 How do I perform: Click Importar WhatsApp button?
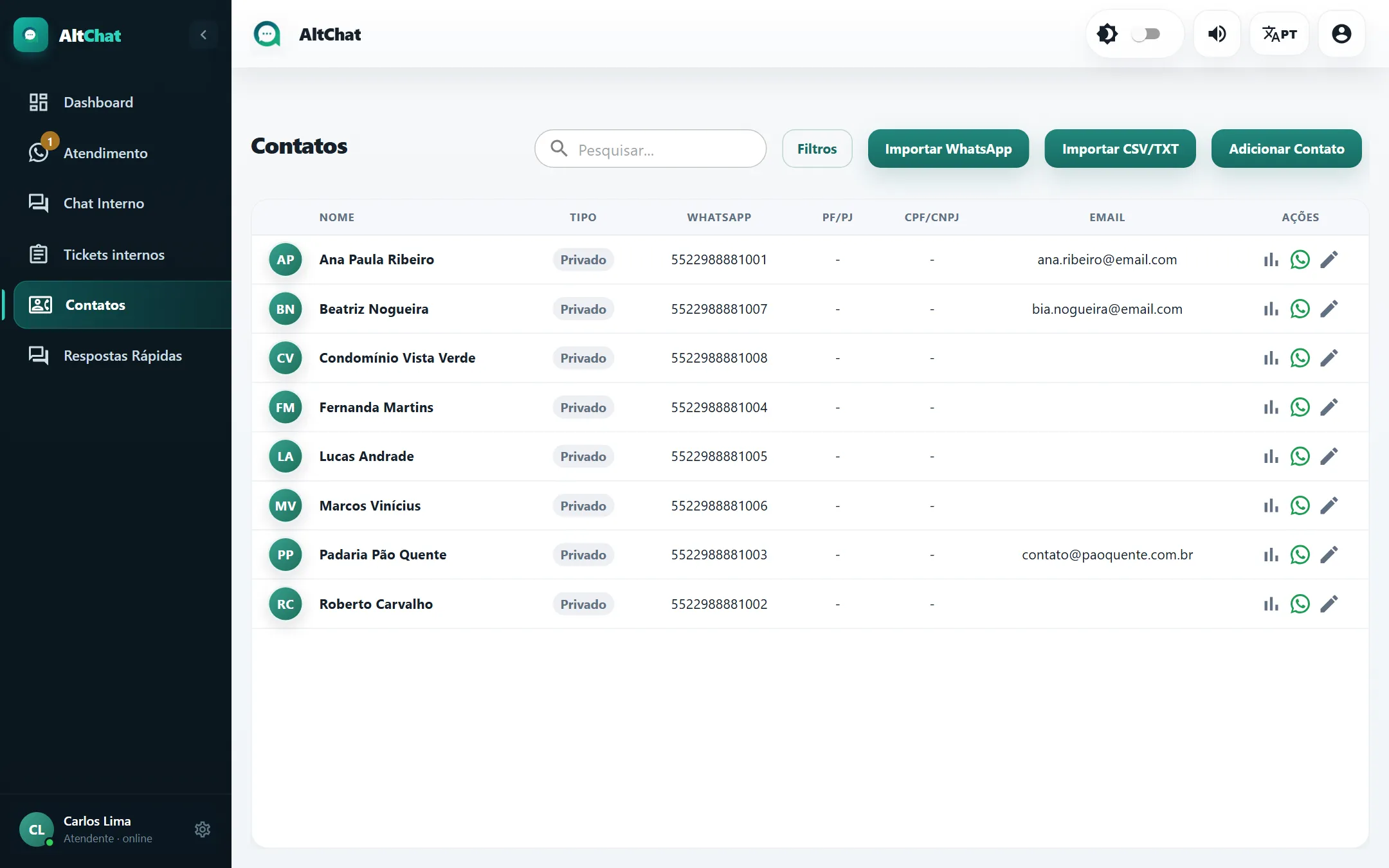click(x=948, y=149)
